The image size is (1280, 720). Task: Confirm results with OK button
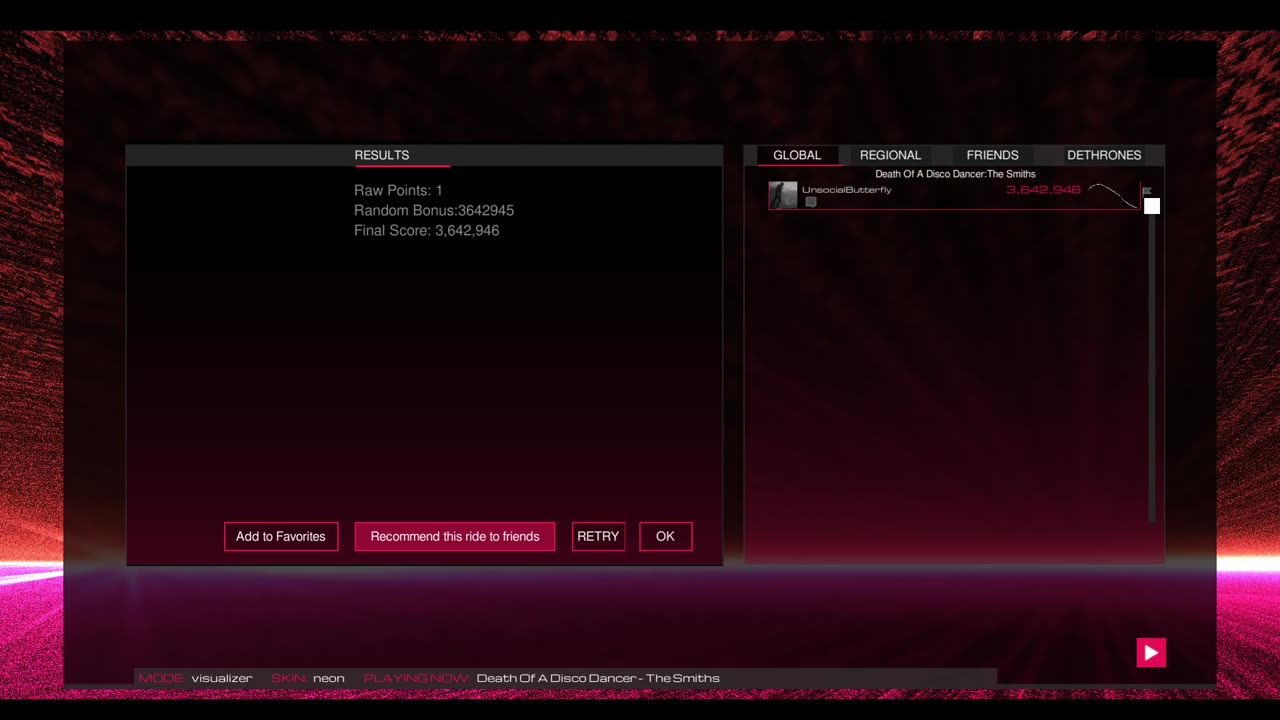(665, 536)
